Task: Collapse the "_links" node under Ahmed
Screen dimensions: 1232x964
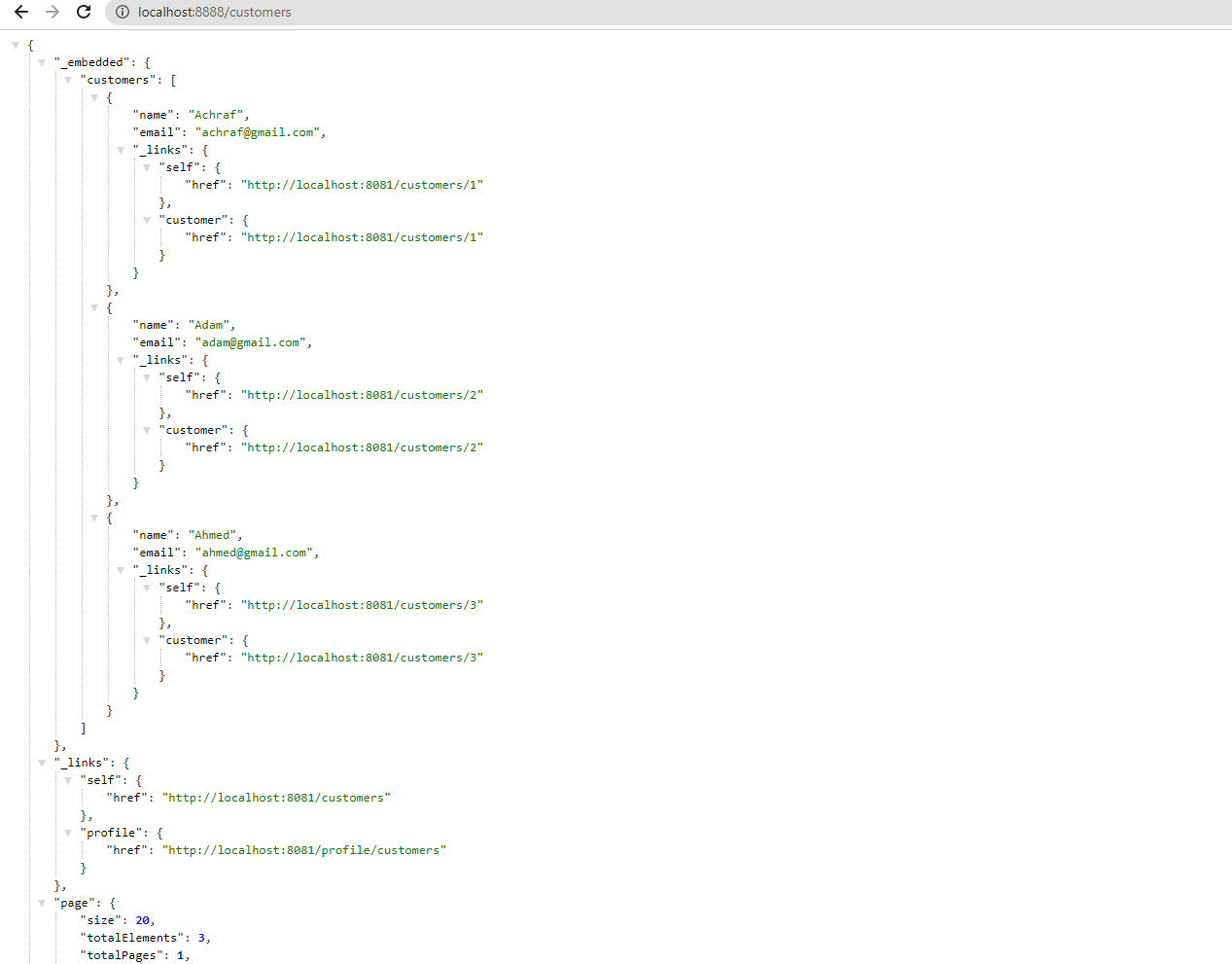Action: click(x=121, y=570)
